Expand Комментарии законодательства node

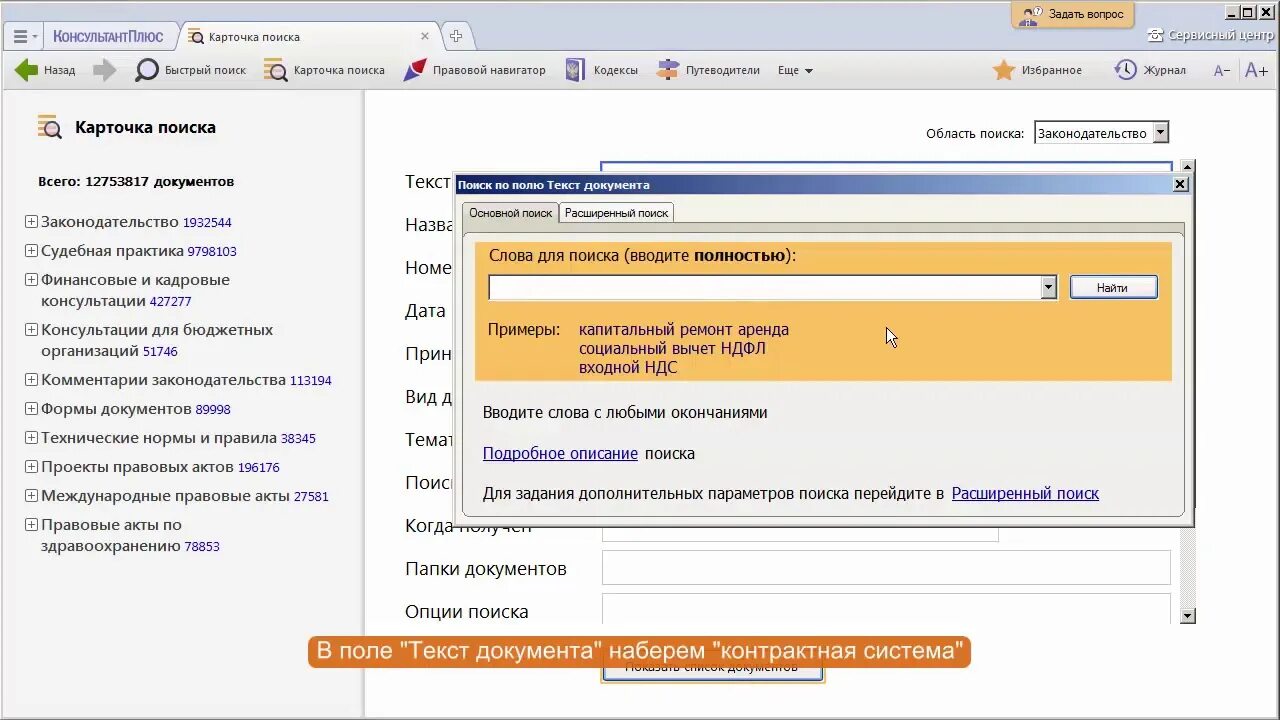31,380
